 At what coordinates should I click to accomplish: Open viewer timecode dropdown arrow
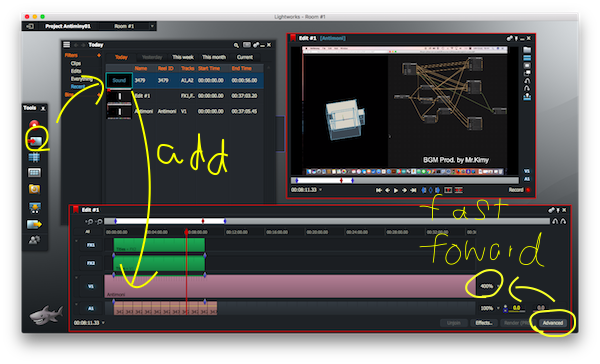tap(320, 190)
